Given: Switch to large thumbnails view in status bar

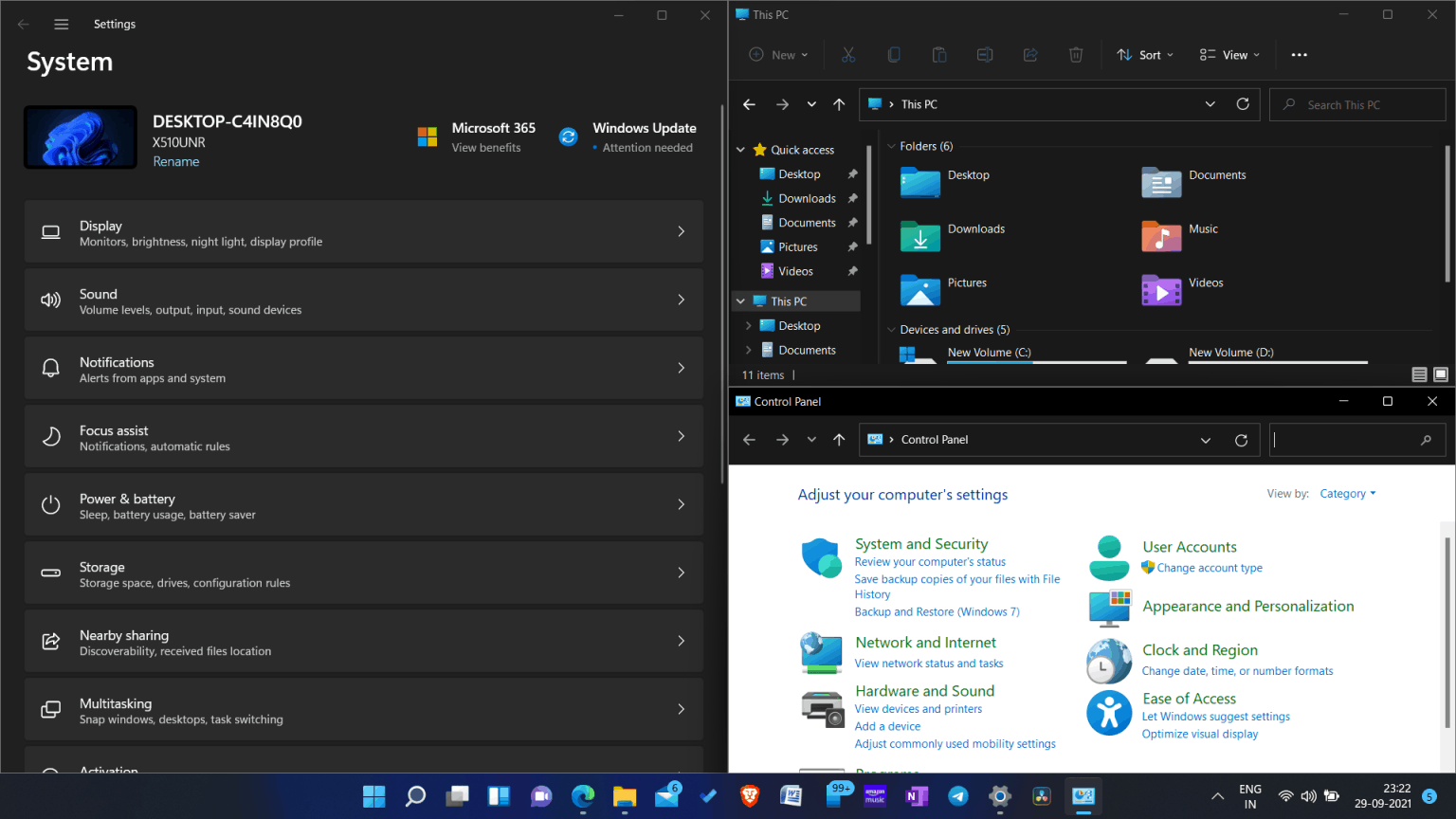Looking at the screenshot, I should pyautogui.click(x=1441, y=373).
